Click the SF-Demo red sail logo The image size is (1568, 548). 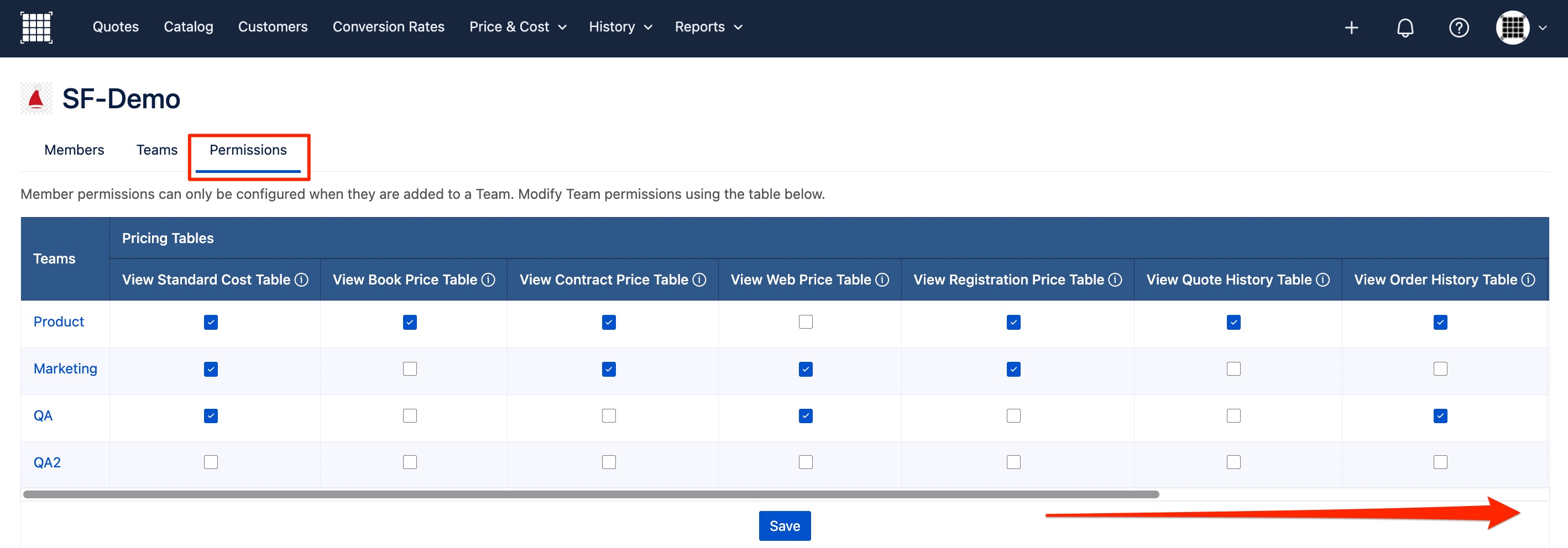click(x=36, y=98)
